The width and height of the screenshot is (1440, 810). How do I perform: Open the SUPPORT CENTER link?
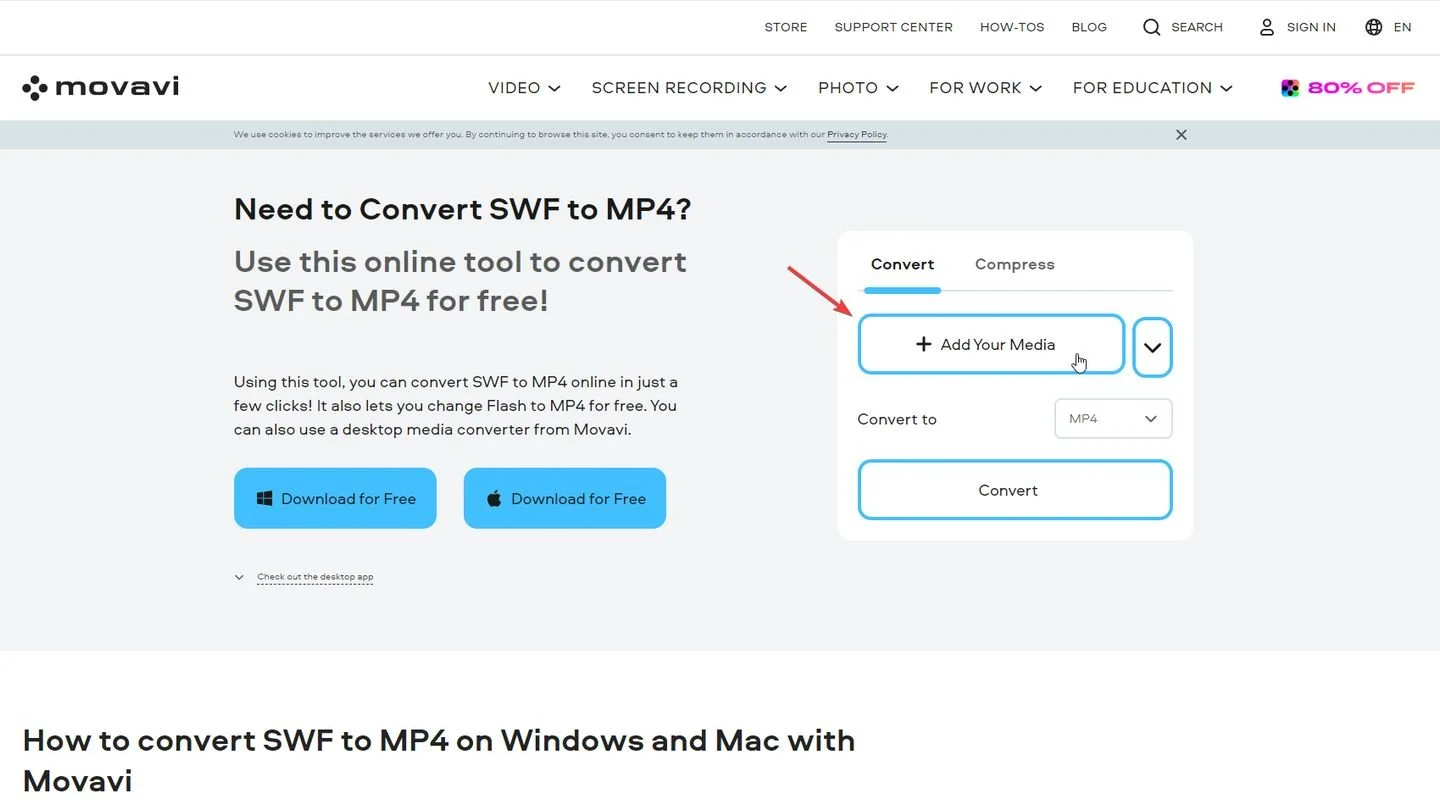(x=894, y=27)
